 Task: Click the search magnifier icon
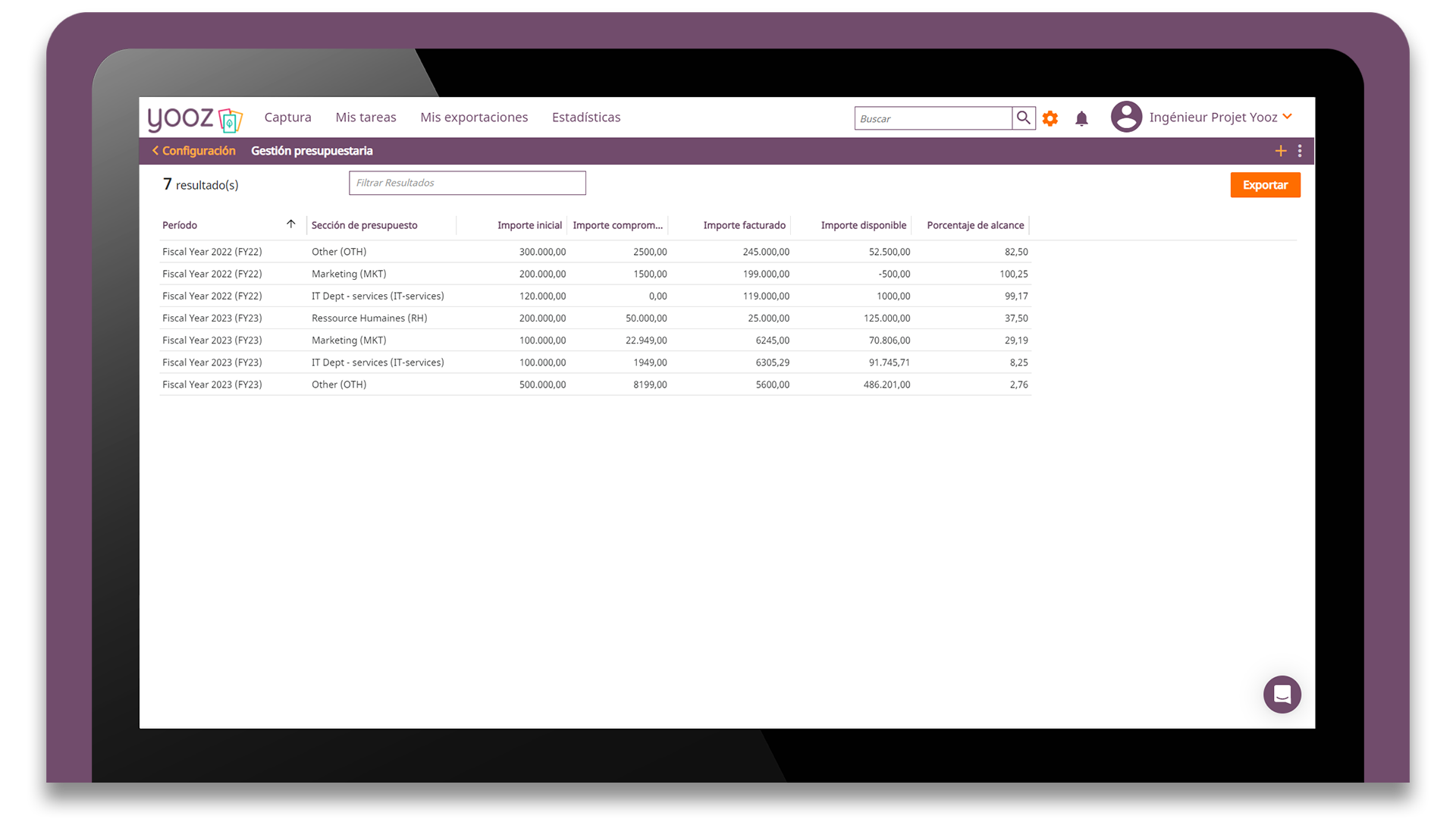(x=1024, y=118)
